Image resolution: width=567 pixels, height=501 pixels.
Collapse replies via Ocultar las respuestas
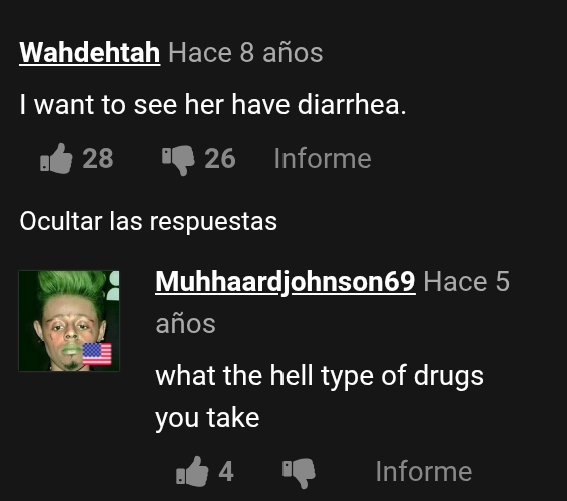pyautogui.click(x=148, y=221)
